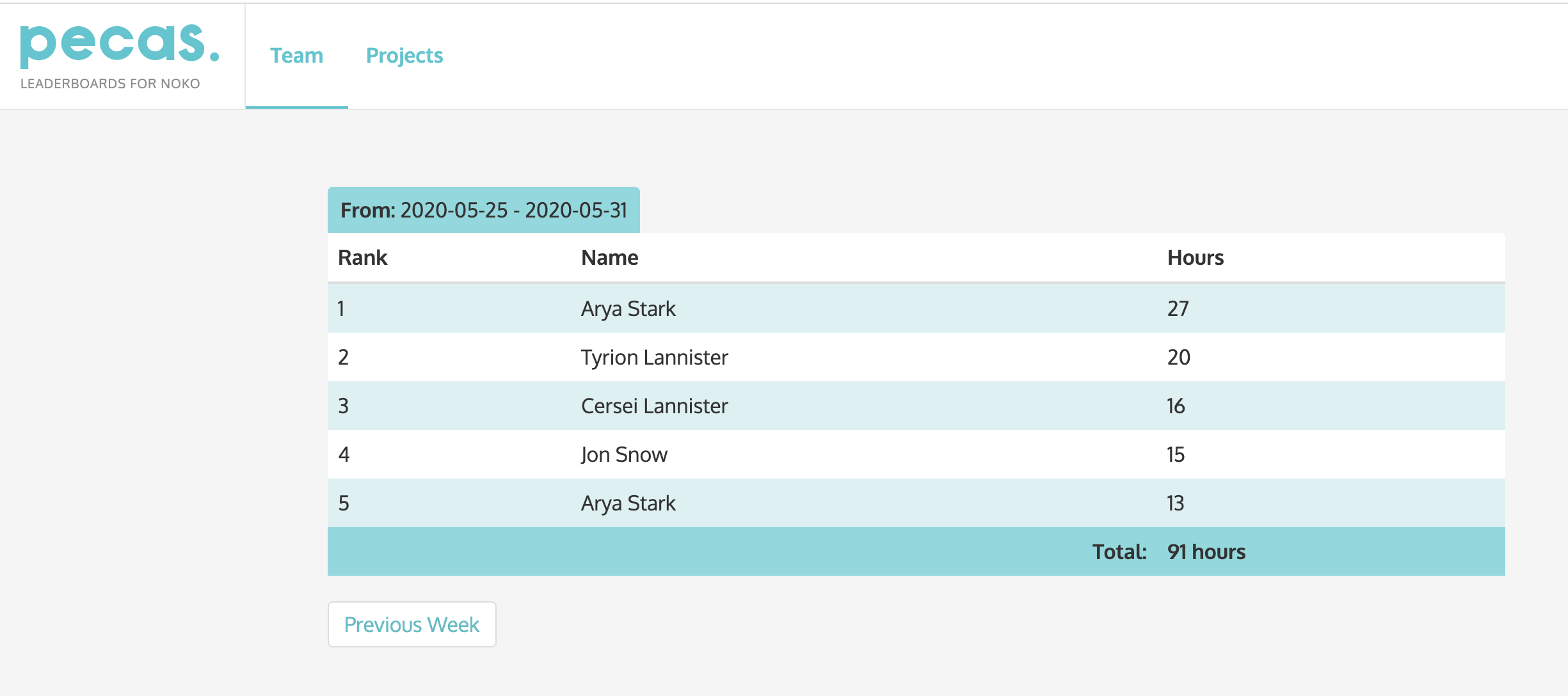The height and width of the screenshot is (696, 1568).
Task: Click the pecas logo
Action: [x=119, y=45]
